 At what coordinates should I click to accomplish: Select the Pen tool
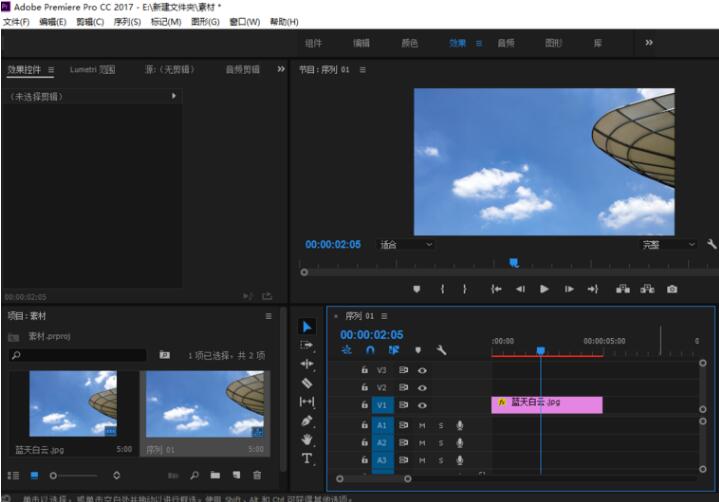pyautogui.click(x=307, y=421)
